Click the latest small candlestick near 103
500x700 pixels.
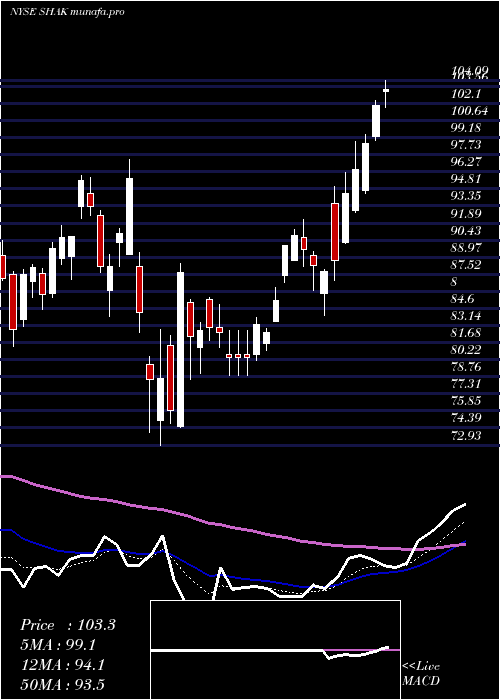[x=386, y=91]
